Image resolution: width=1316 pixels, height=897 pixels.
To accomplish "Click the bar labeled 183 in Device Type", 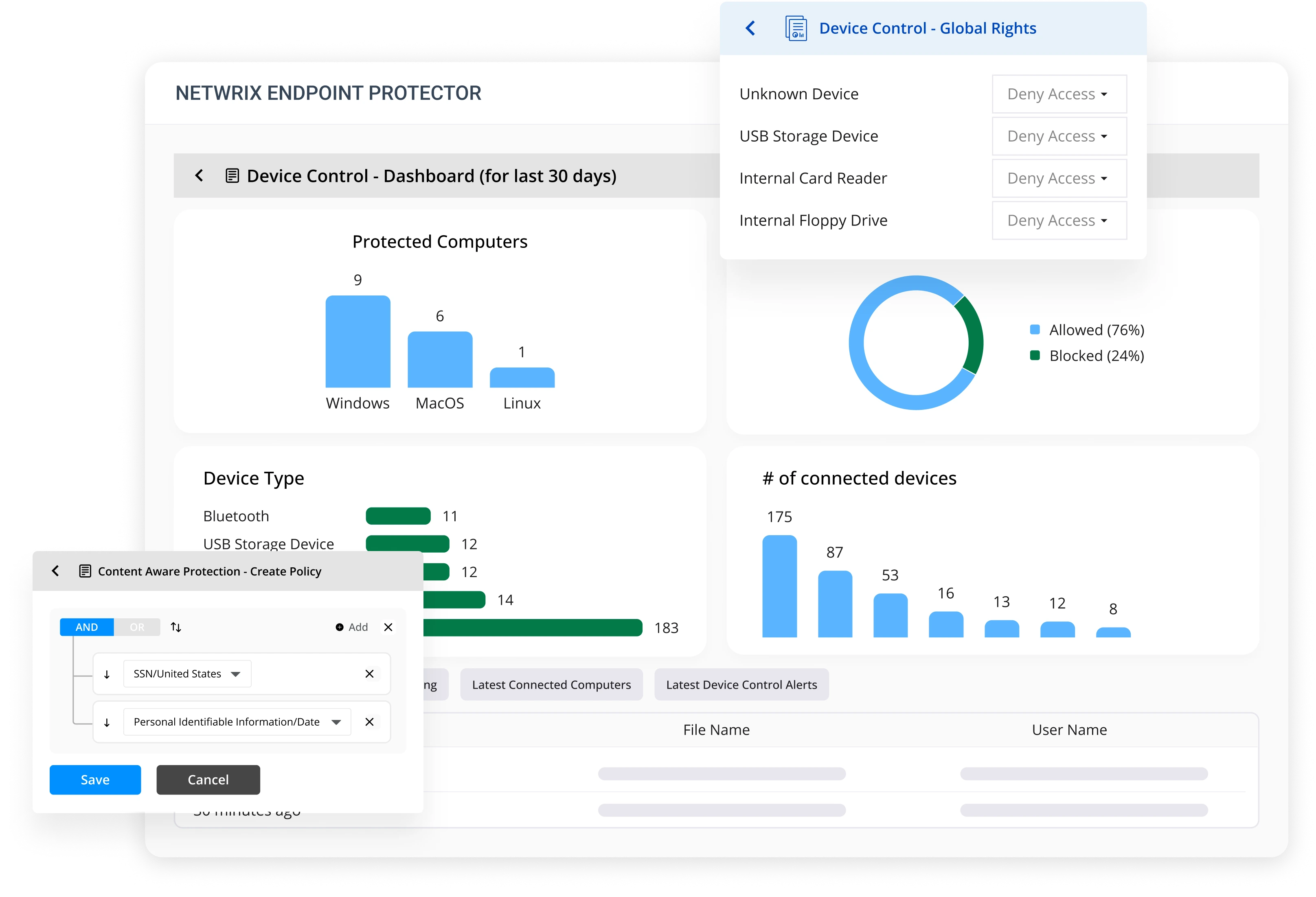I will 532,628.
